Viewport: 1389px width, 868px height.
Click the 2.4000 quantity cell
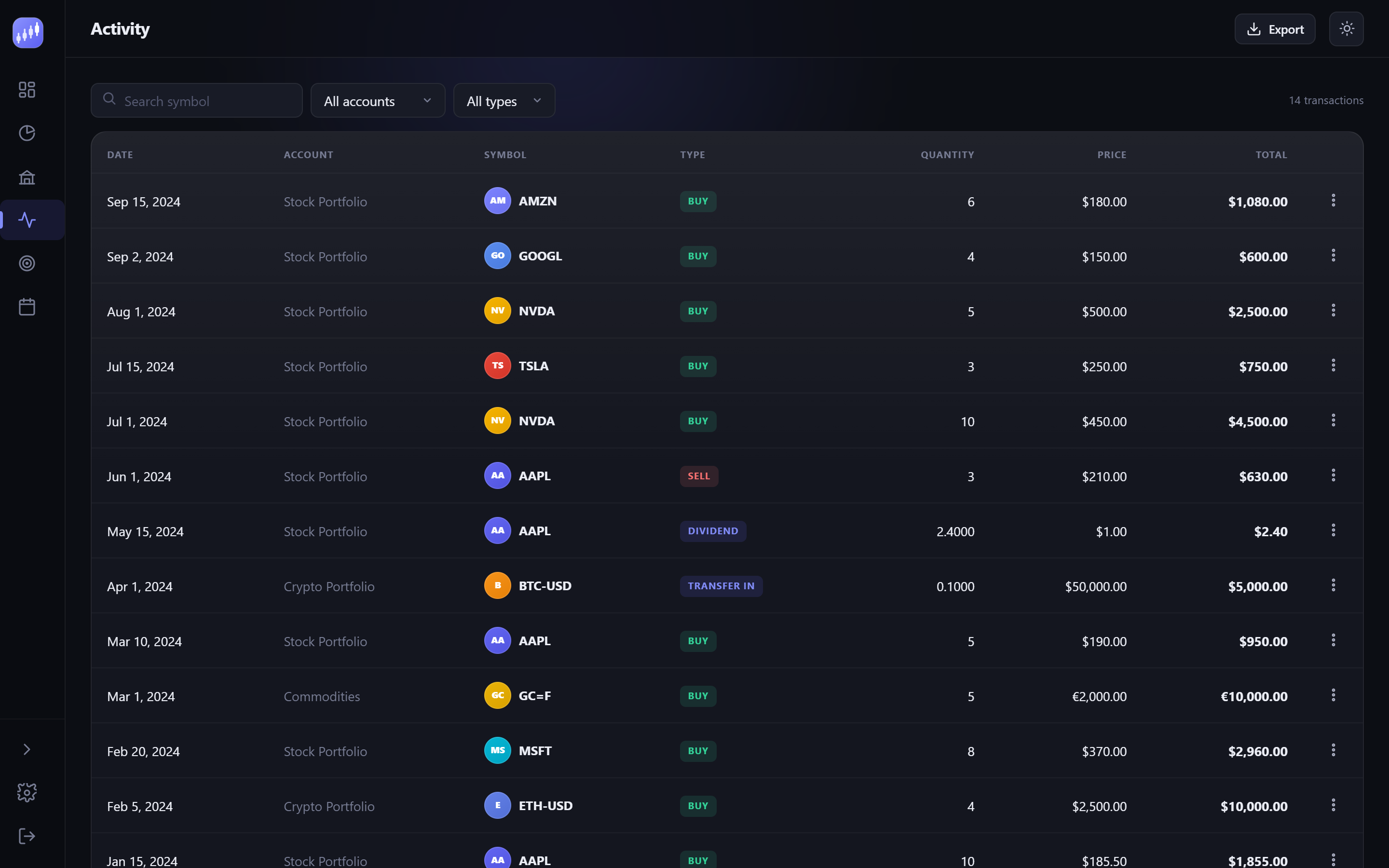pos(955,531)
